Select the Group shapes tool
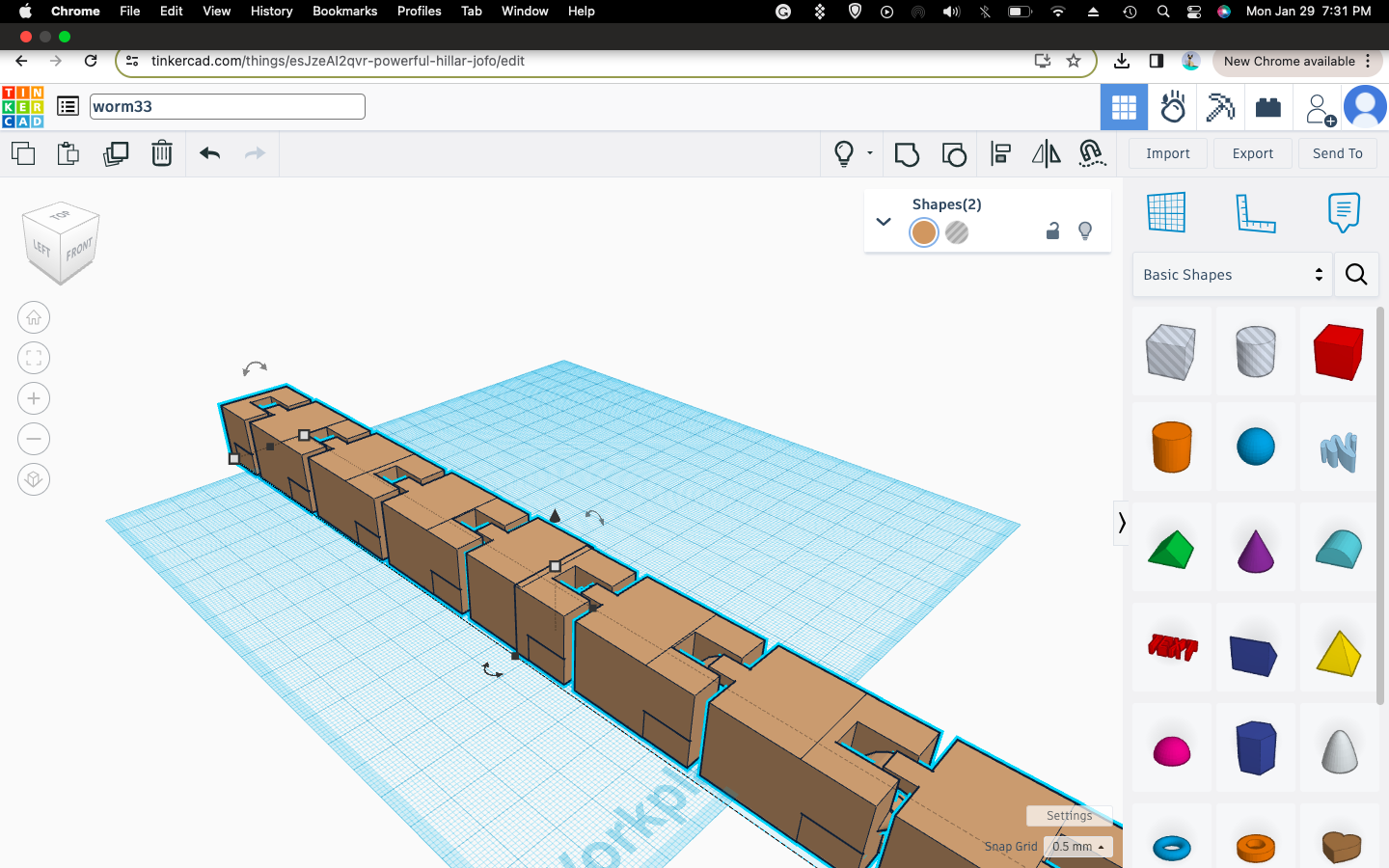The image size is (1389, 868). (x=907, y=154)
